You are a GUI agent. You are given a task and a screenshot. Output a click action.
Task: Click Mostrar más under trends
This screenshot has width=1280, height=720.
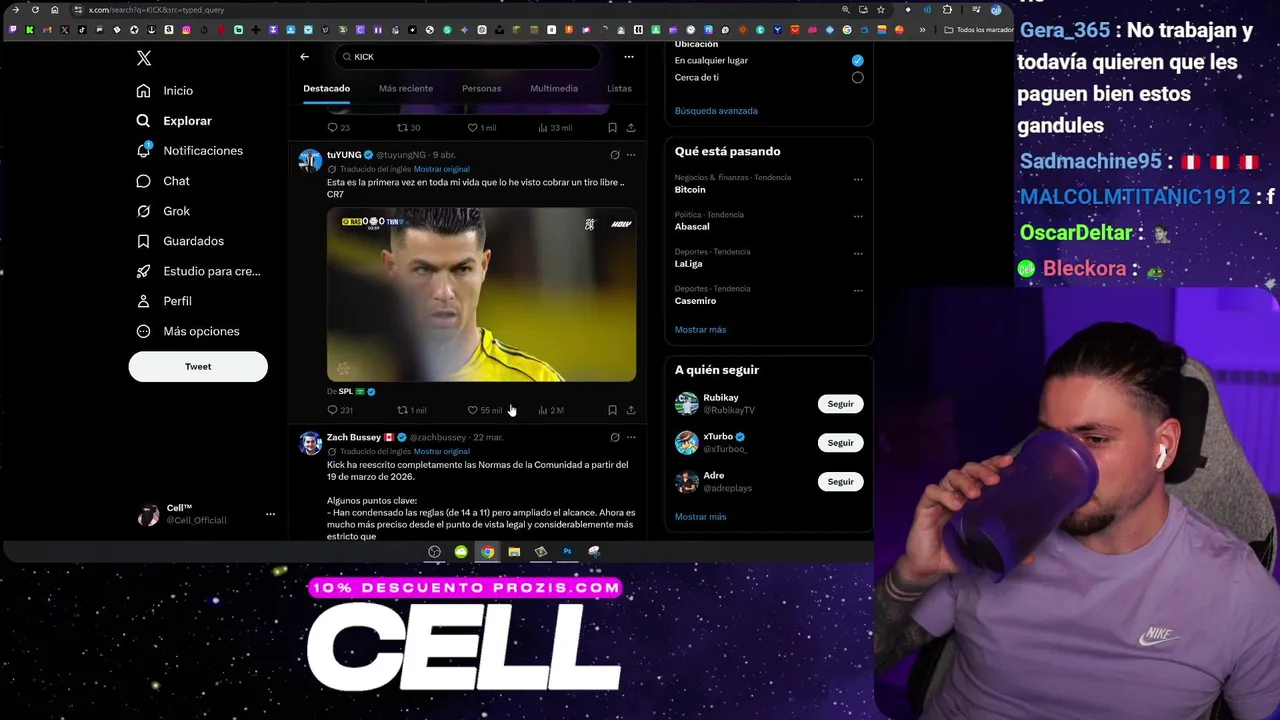click(x=700, y=330)
